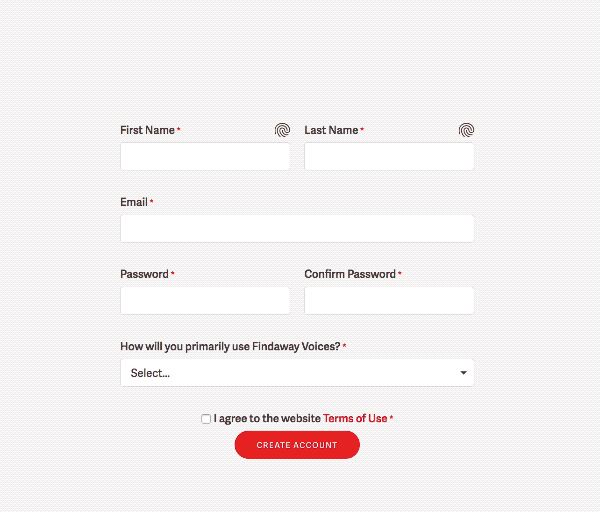Image resolution: width=600 pixels, height=512 pixels.
Task: Click the dropdown arrow in the Select field
Action: (x=463, y=373)
